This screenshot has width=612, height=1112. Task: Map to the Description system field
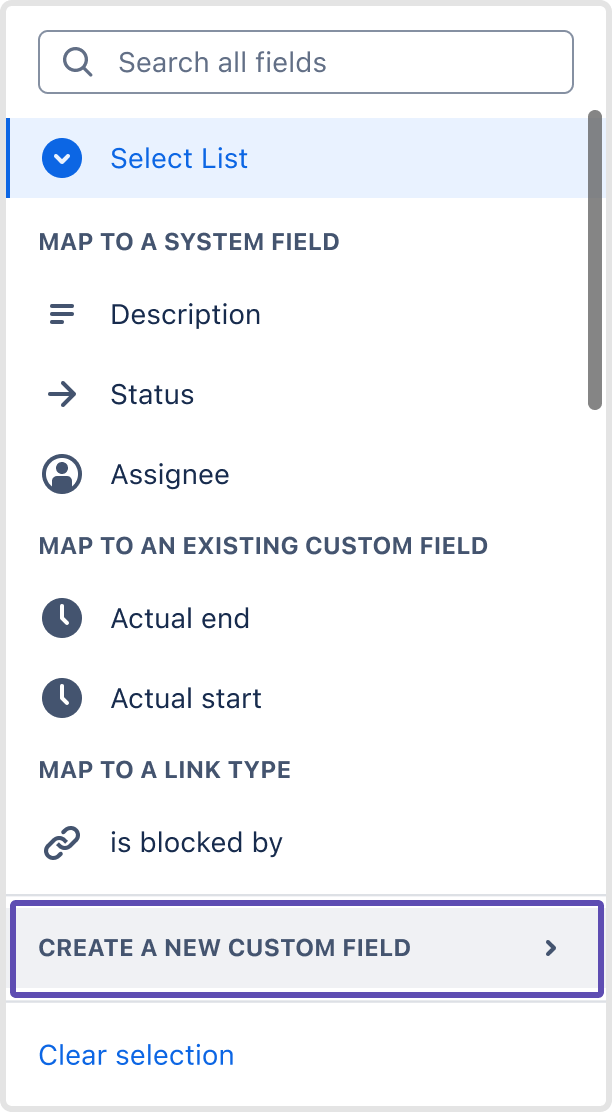click(296, 314)
